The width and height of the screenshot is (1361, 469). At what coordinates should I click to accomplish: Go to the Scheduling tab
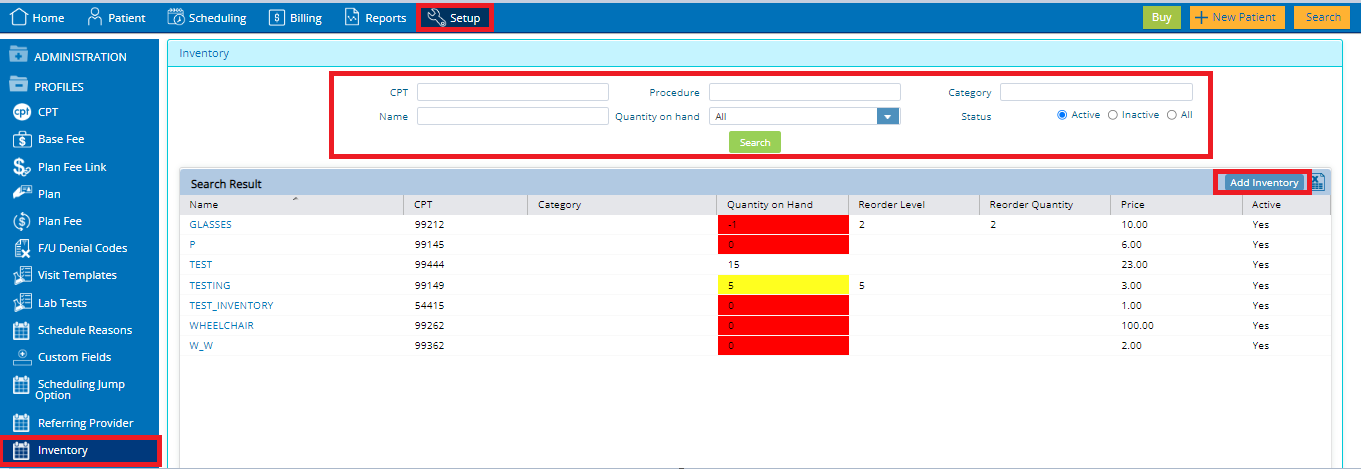click(x=207, y=18)
